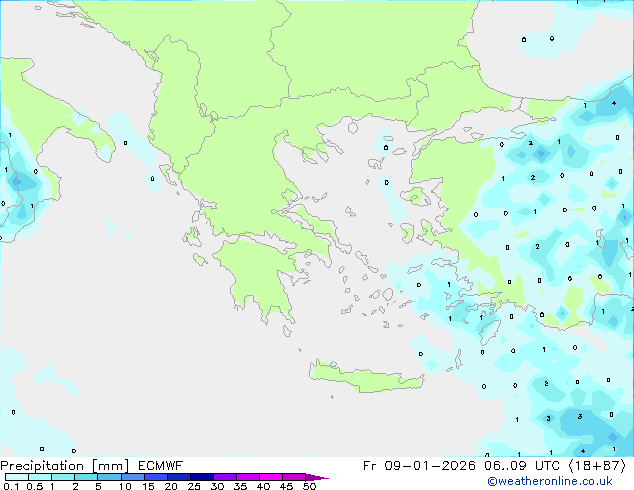Click the legend swatch between 5 and 10
Image resolution: width=634 pixels, height=490 pixels.
pos(109,477)
